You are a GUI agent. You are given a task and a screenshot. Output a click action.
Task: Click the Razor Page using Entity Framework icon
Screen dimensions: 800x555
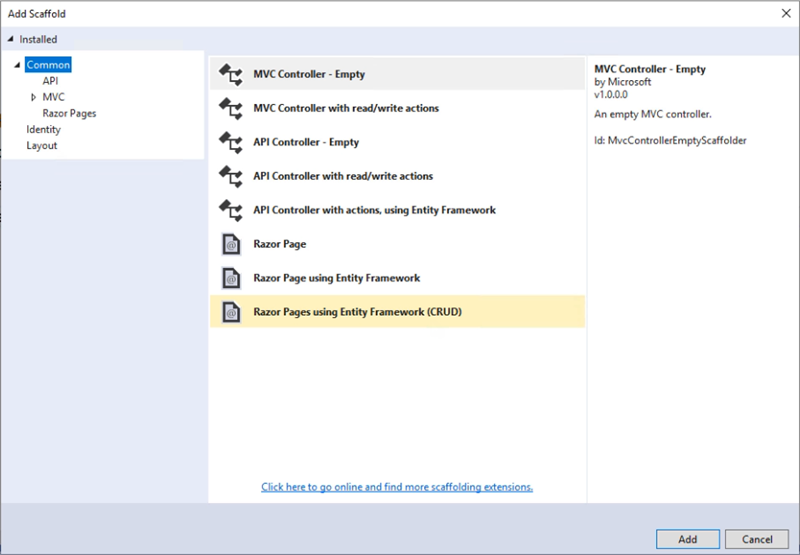231,278
